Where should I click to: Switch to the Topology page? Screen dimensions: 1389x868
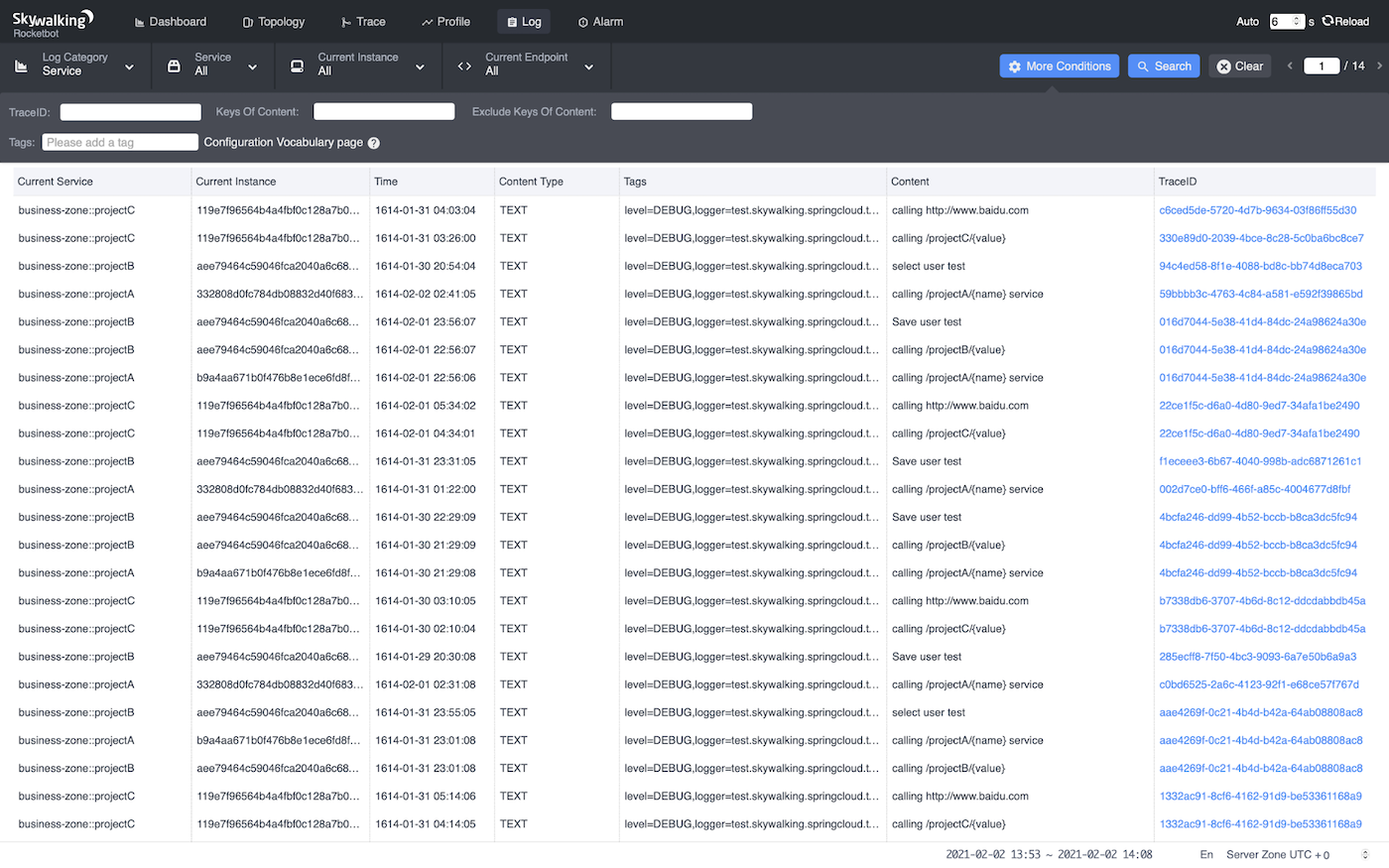click(273, 21)
